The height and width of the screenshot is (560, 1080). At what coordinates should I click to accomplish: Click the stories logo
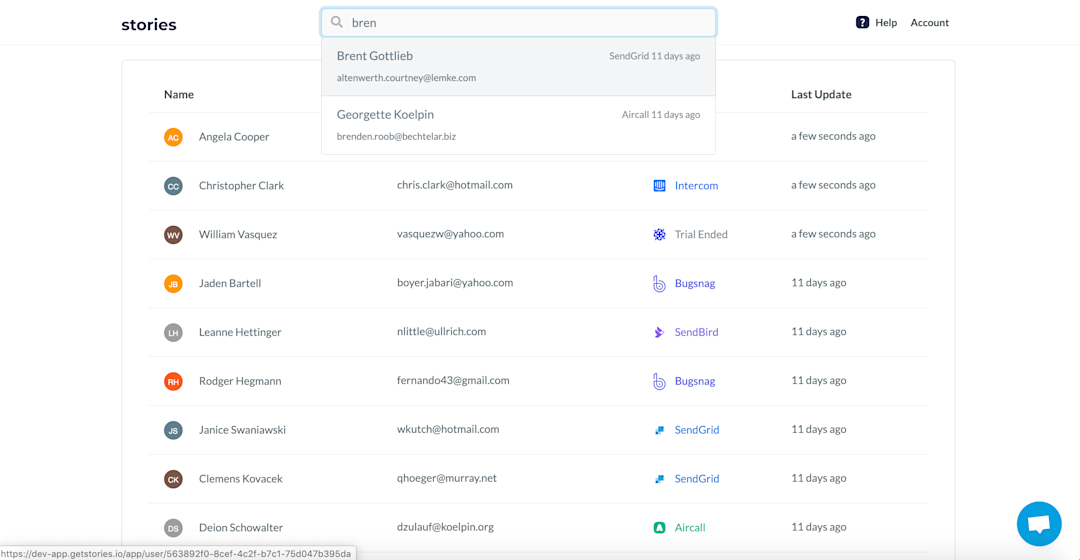pos(149,25)
